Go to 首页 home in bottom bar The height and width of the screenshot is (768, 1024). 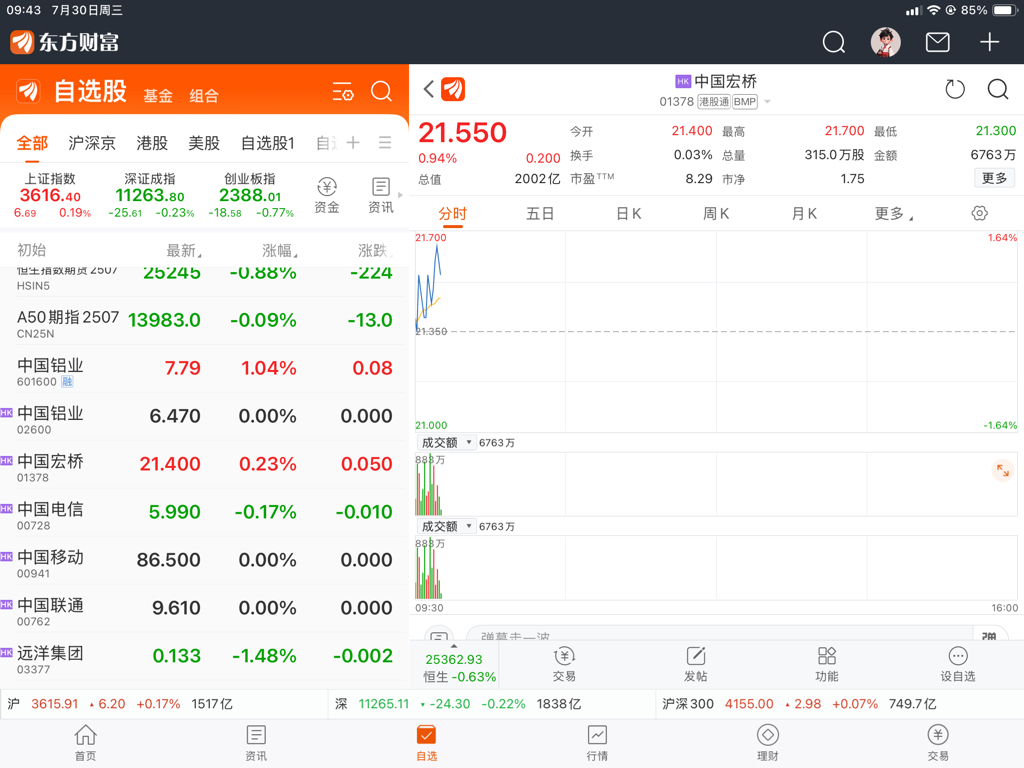86,743
